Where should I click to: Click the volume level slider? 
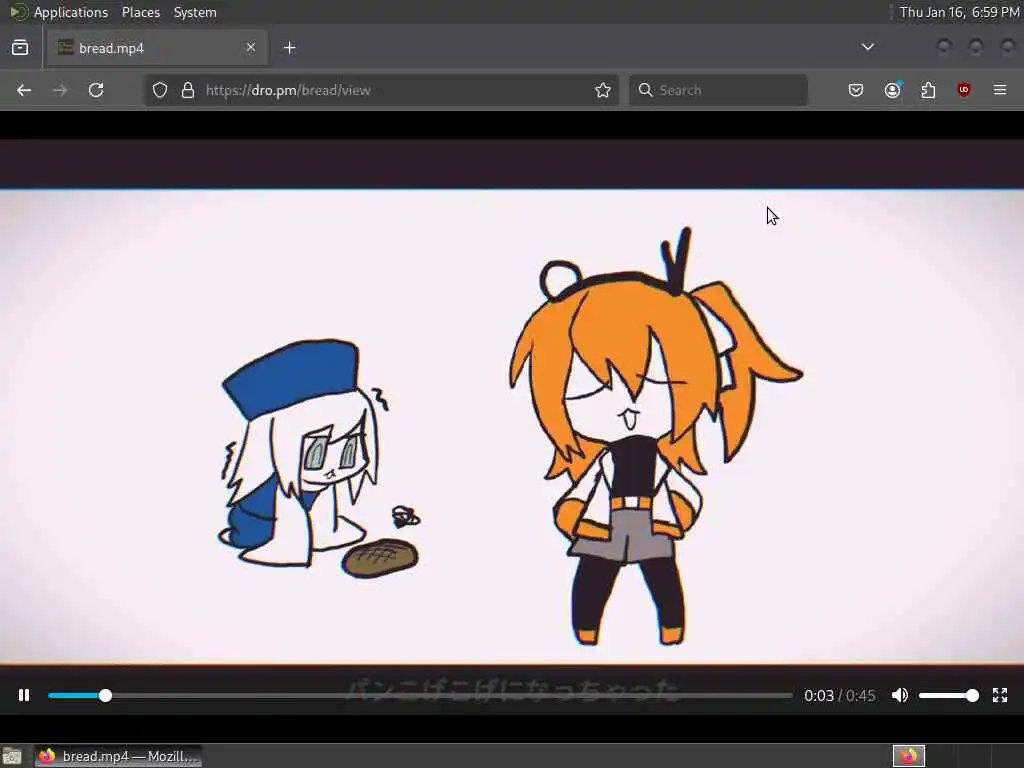(x=948, y=696)
